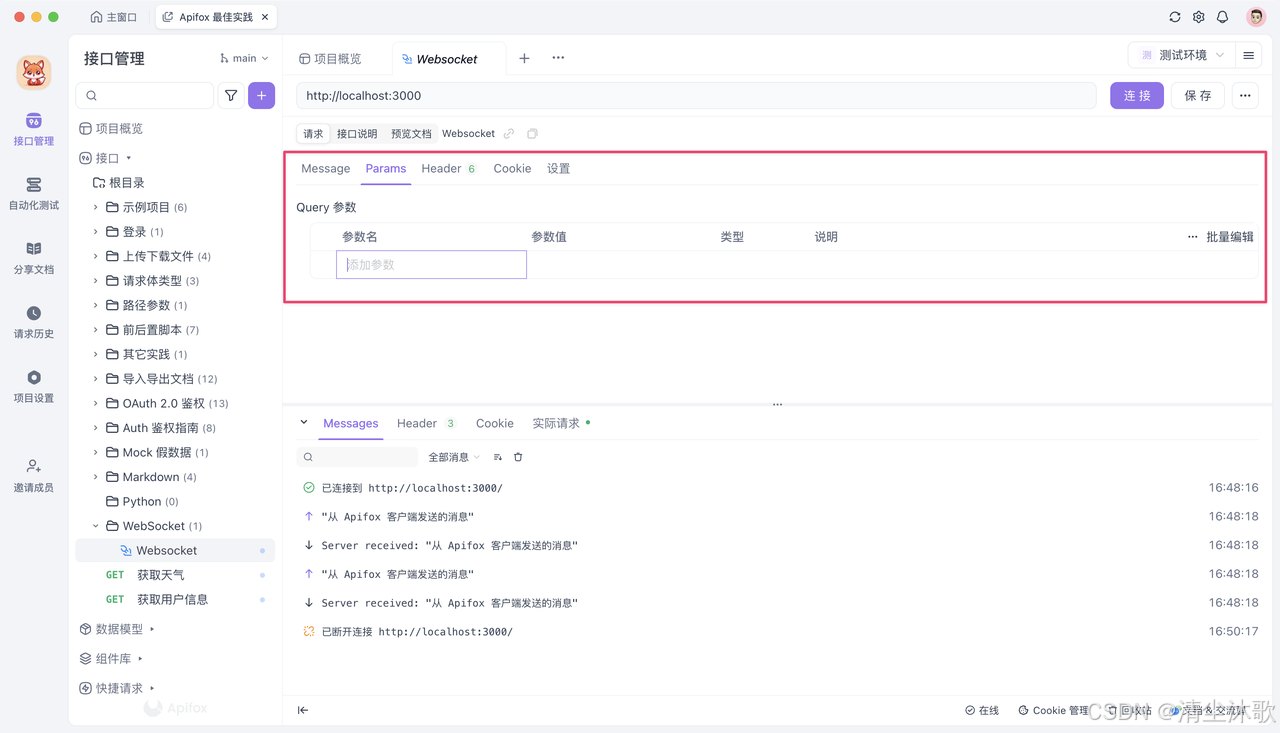Open the 分享文档 section
Screen dimensions: 1280x733
pyautogui.click(x=33, y=258)
